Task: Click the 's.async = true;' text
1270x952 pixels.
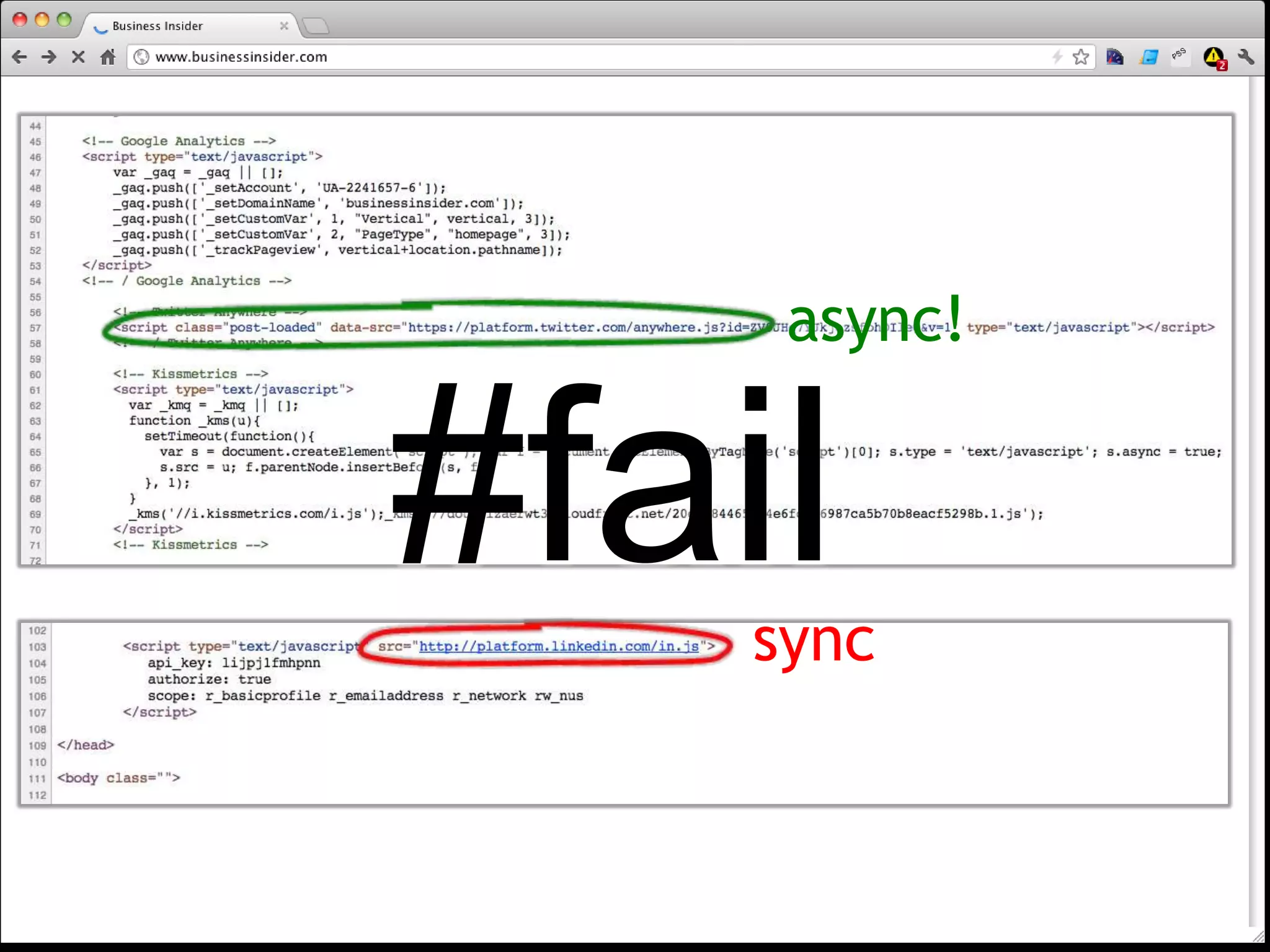Action: [1164, 452]
